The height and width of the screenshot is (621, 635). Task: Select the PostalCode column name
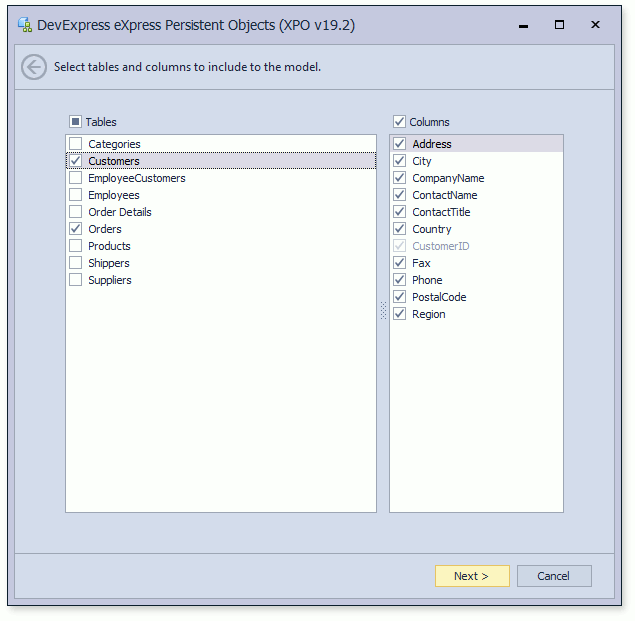(x=439, y=297)
